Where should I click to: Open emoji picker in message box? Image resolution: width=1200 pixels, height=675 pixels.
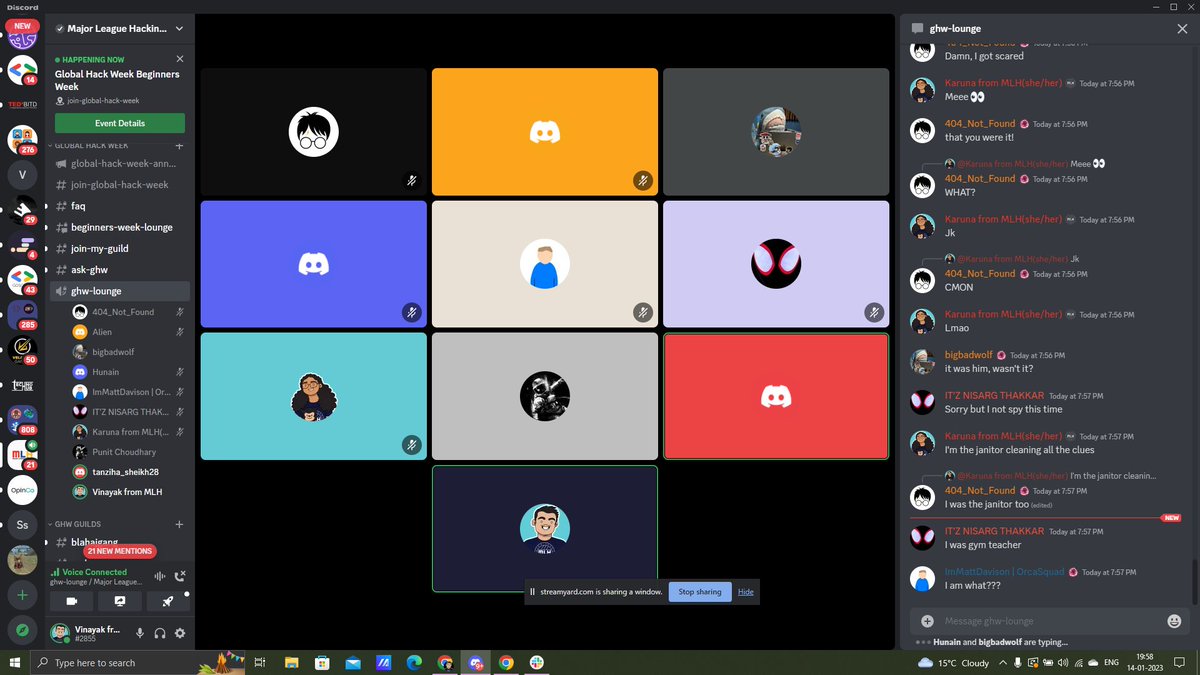[1174, 621]
